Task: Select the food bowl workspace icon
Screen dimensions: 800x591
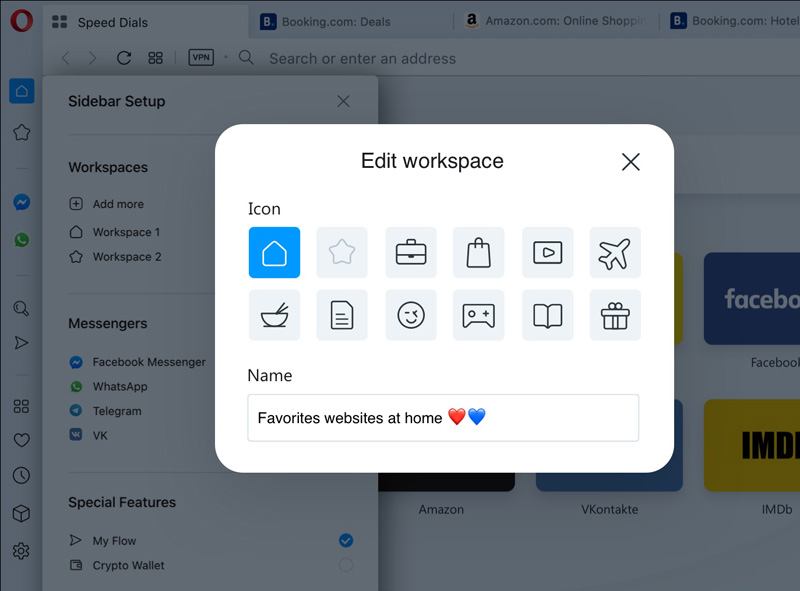Action: point(274,315)
